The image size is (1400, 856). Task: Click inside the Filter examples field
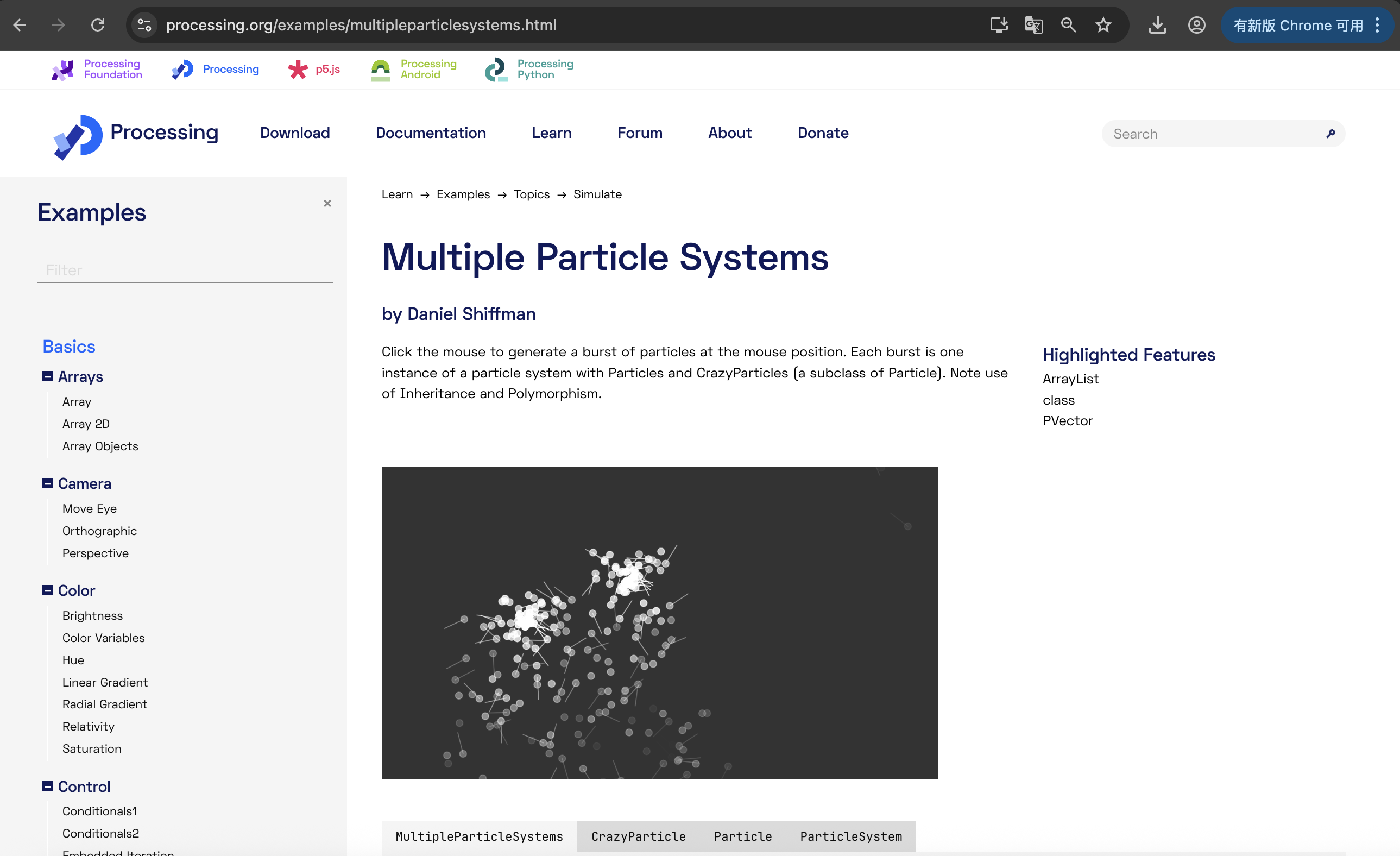pos(185,270)
